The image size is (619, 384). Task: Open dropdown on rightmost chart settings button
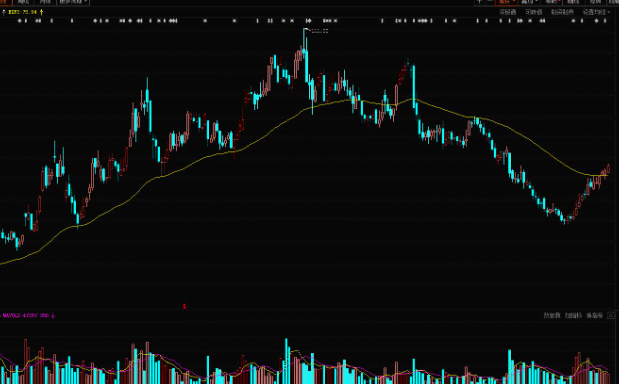(x=608, y=12)
